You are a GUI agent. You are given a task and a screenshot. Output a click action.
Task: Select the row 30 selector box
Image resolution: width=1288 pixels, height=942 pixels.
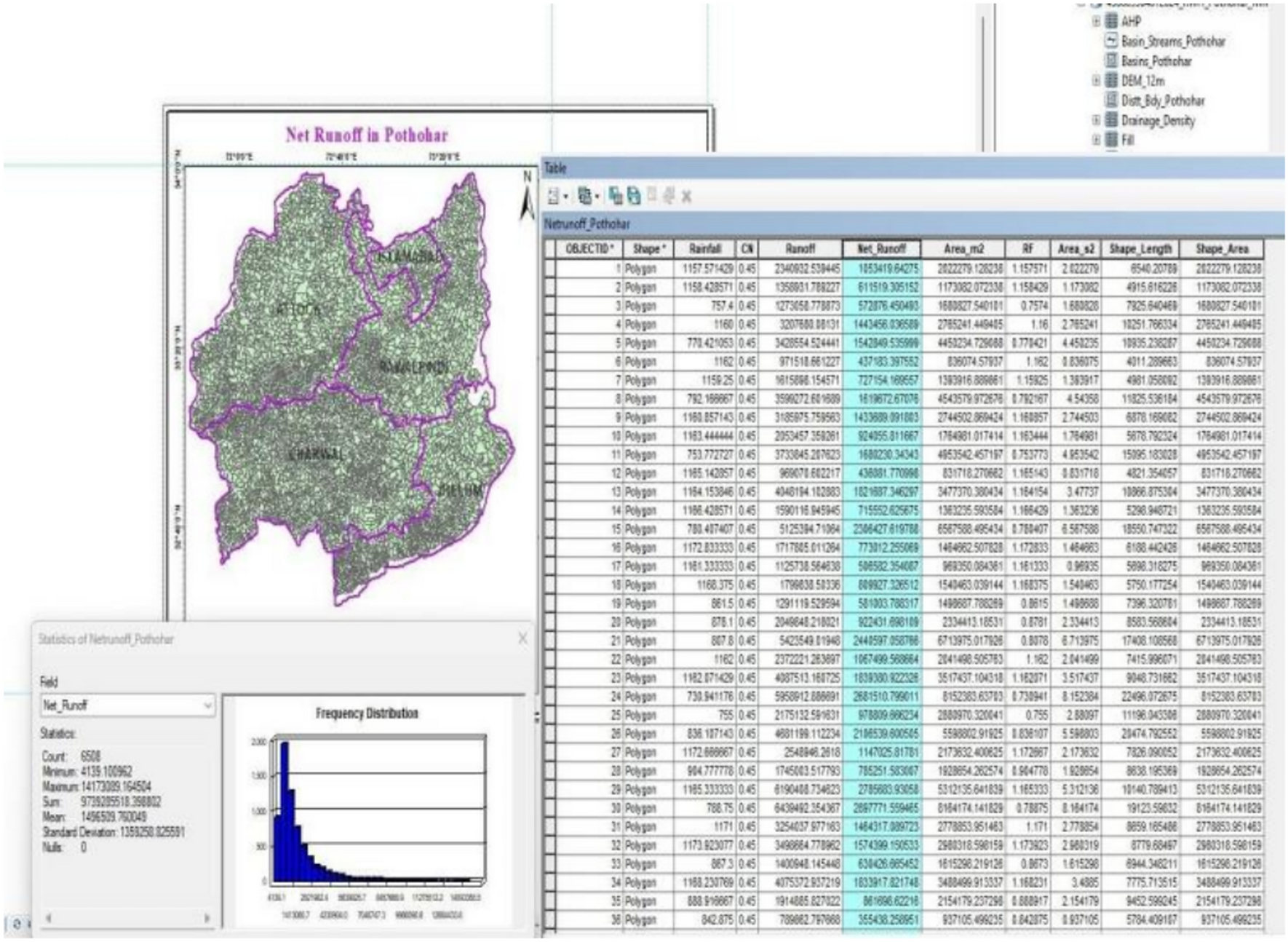click(x=550, y=808)
